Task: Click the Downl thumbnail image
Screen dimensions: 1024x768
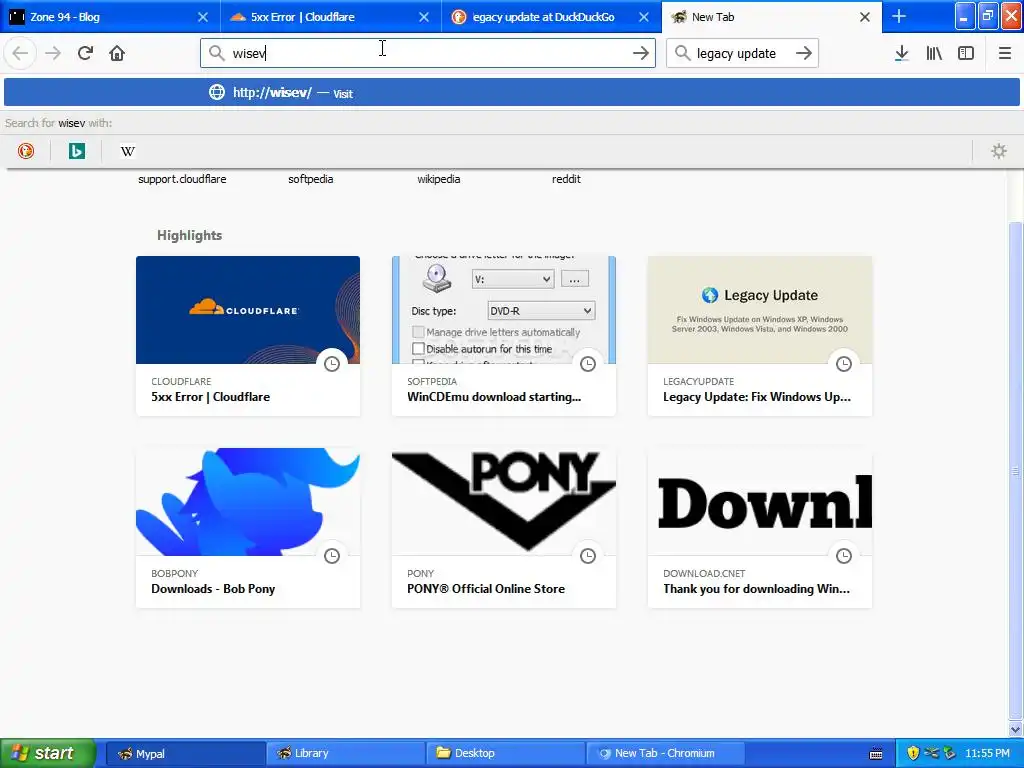Action: click(x=760, y=502)
